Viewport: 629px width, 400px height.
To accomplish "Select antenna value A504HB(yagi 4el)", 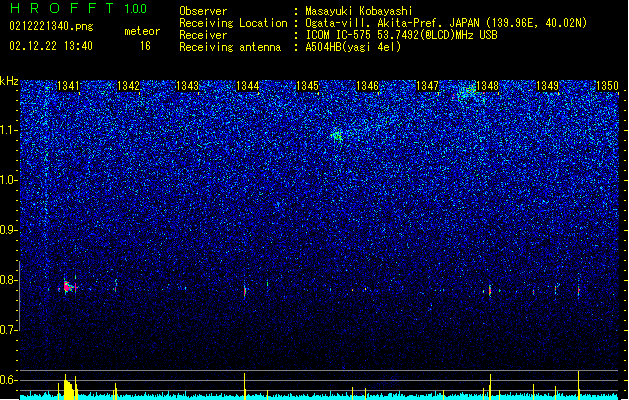I will pyautogui.click(x=353, y=47).
